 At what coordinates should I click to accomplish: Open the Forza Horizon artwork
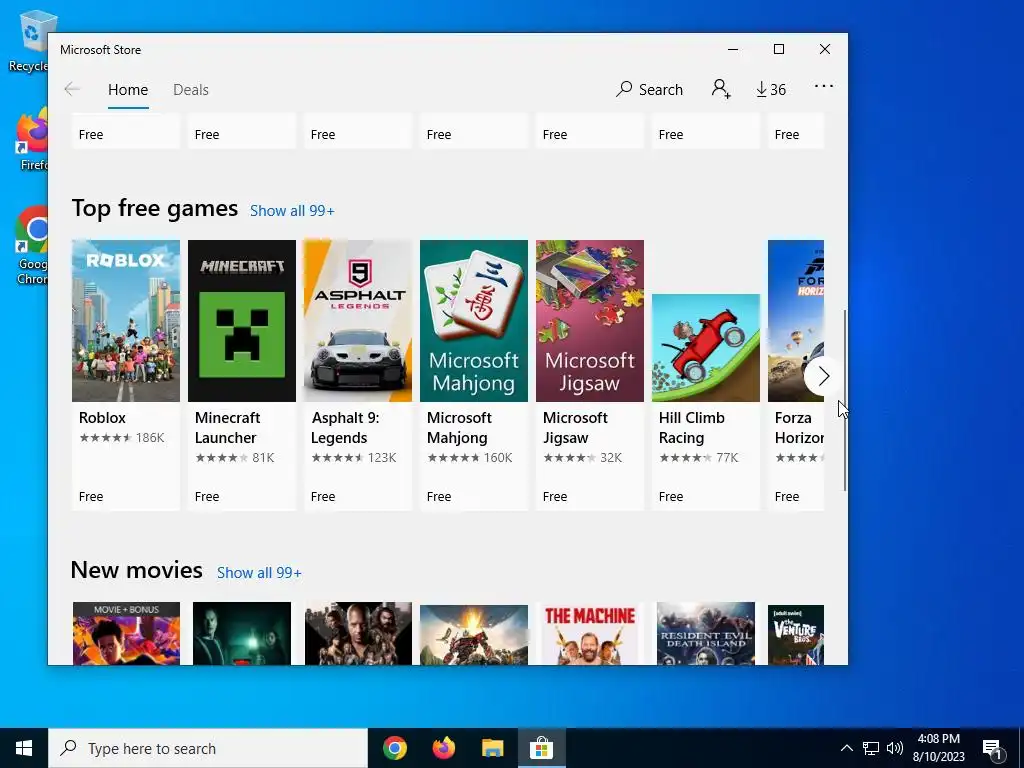(795, 321)
